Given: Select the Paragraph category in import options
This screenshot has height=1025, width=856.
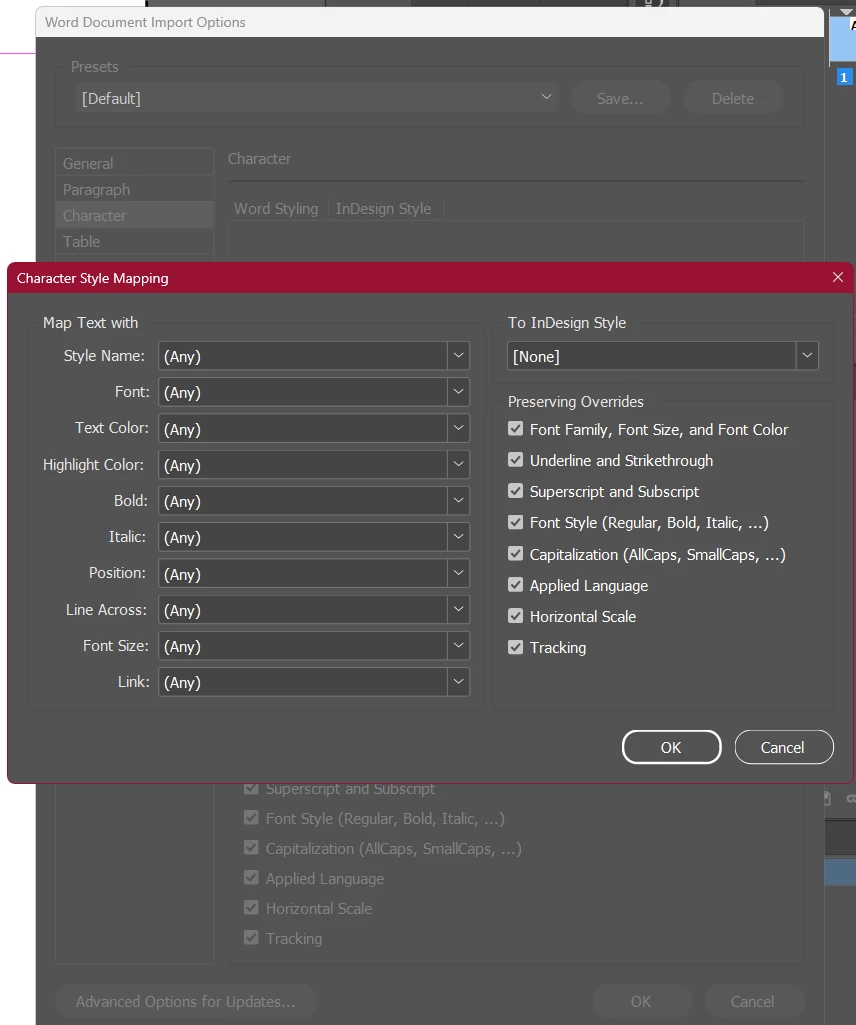Looking at the screenshot, I should (x=135, y=190).
